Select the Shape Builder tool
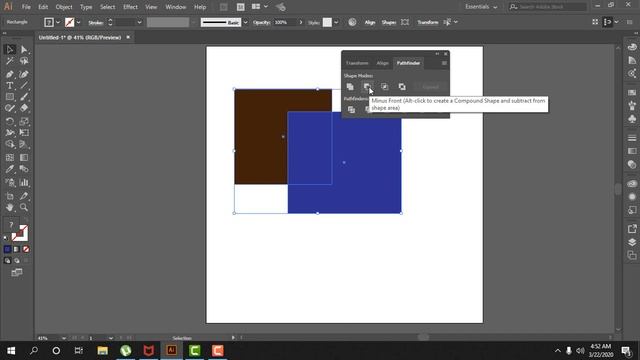This screenshot has height=360, width=640. 10,144
